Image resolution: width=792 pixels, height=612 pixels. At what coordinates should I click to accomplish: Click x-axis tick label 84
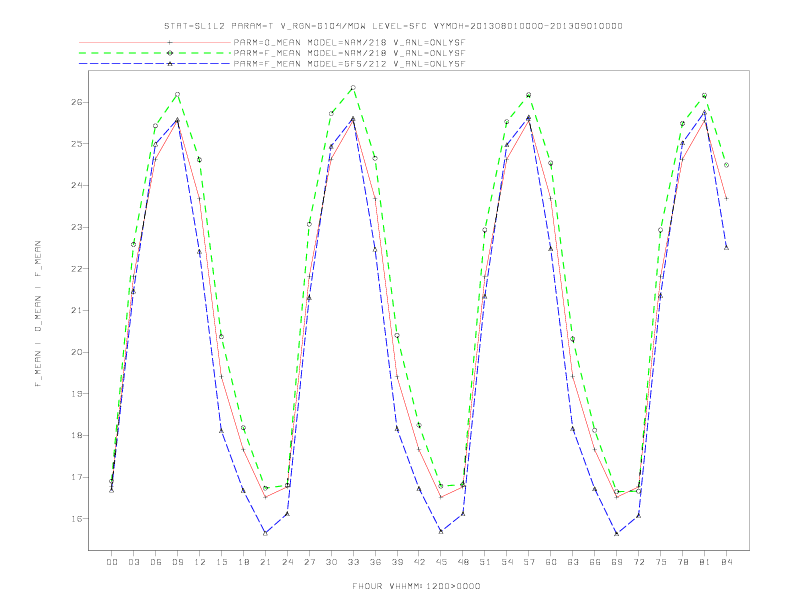coord(727,562)
